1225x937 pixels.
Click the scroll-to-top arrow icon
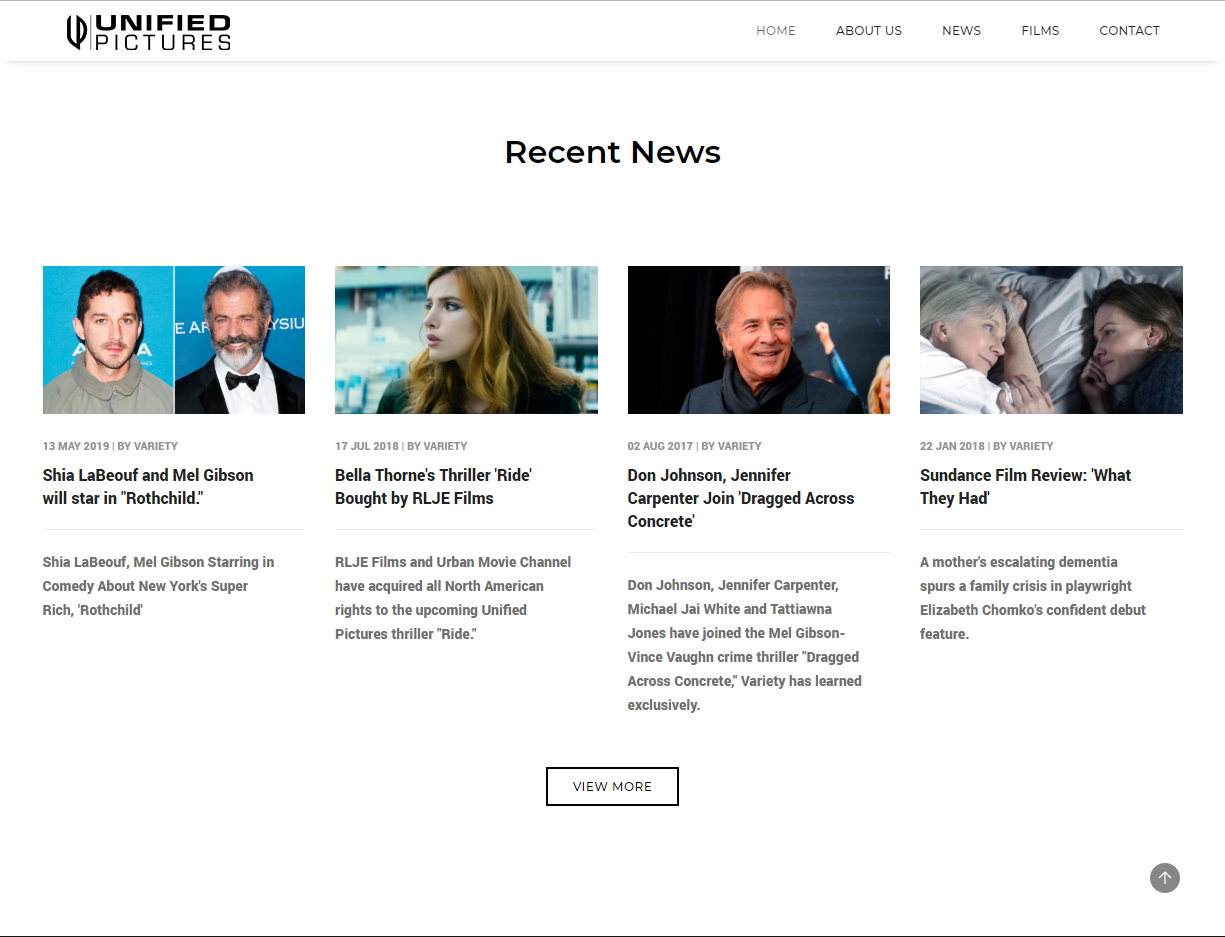[1164, 878]
